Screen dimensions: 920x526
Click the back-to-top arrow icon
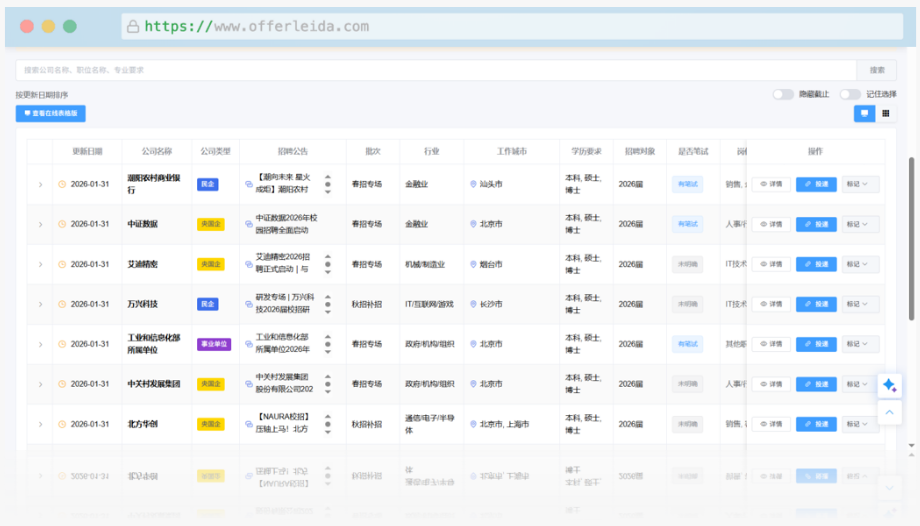[889, 412]
